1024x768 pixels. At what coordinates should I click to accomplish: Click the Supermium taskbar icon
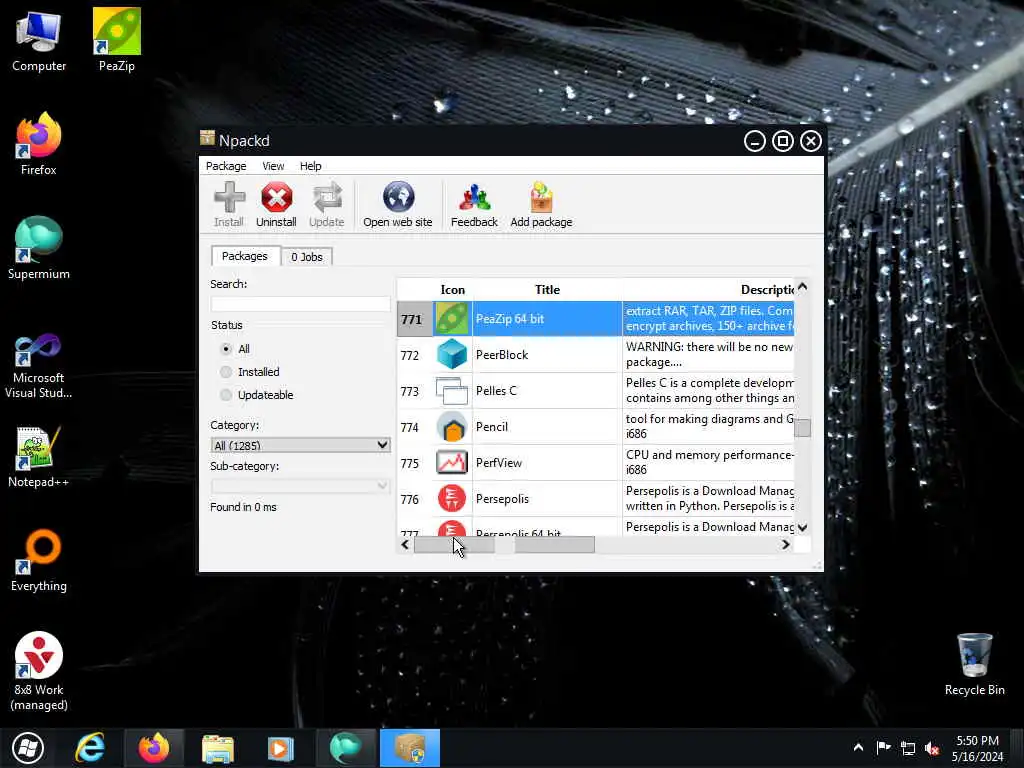pos(345,748)
